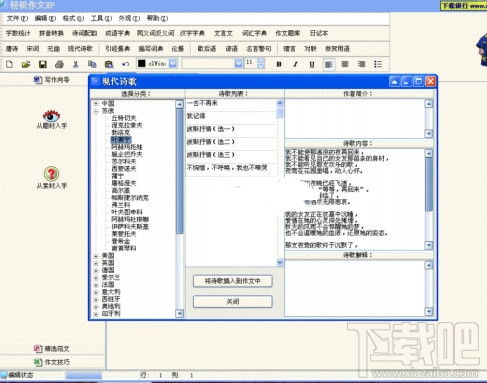The height and width of the screenshot is (383, 487).
Task: Select the poem 波斯抒情(选三)
Action: pos(210,155)
